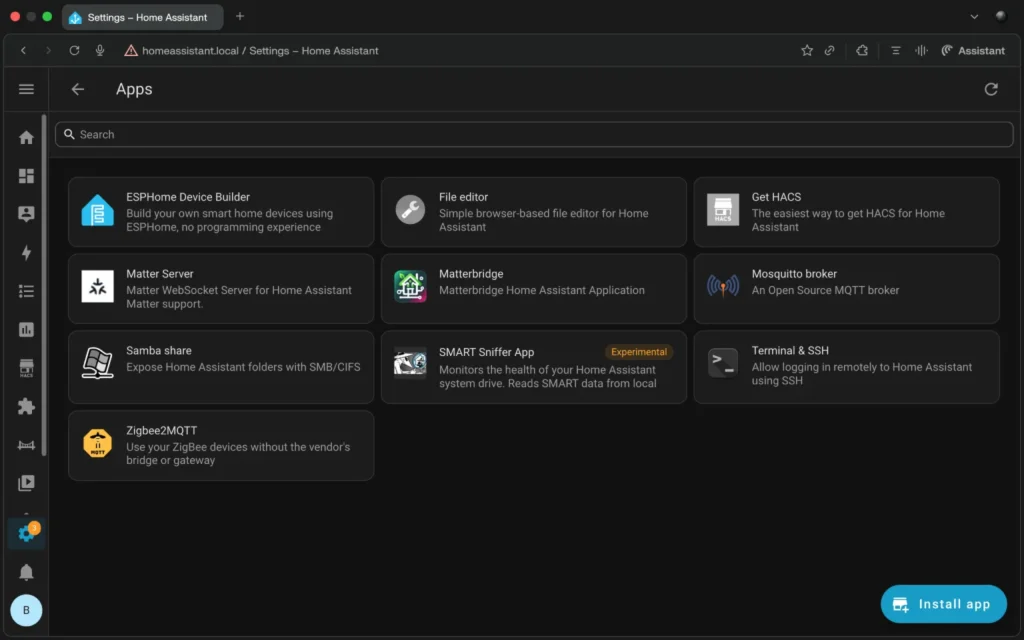Image resolution: width=1024 pixels, height=640 pixels.
Task: Go back using the Apps header arrow
Action: (x=78, y=89)
